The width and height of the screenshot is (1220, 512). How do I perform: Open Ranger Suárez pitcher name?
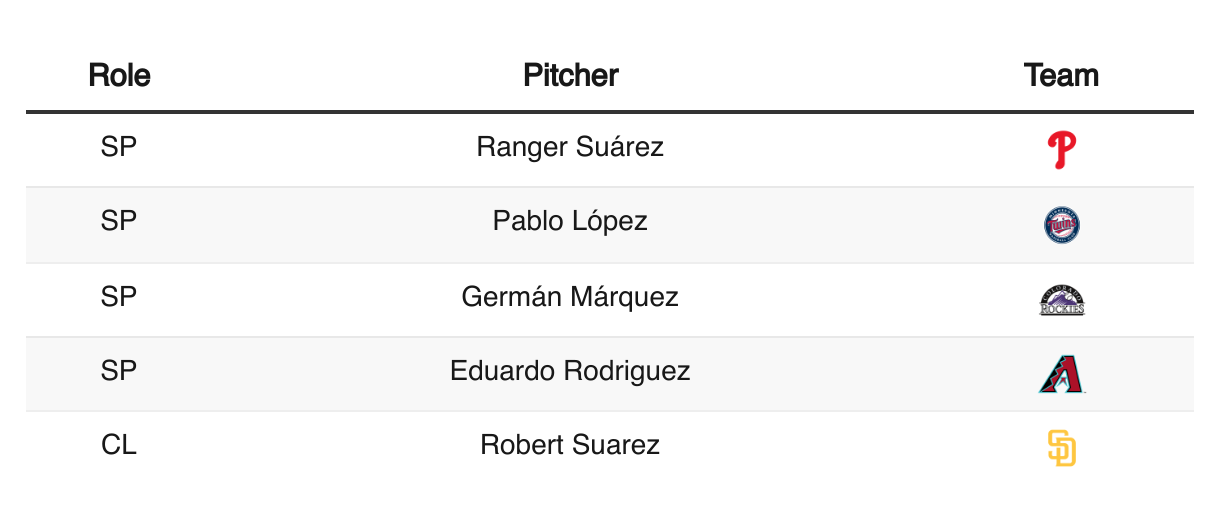570,148
